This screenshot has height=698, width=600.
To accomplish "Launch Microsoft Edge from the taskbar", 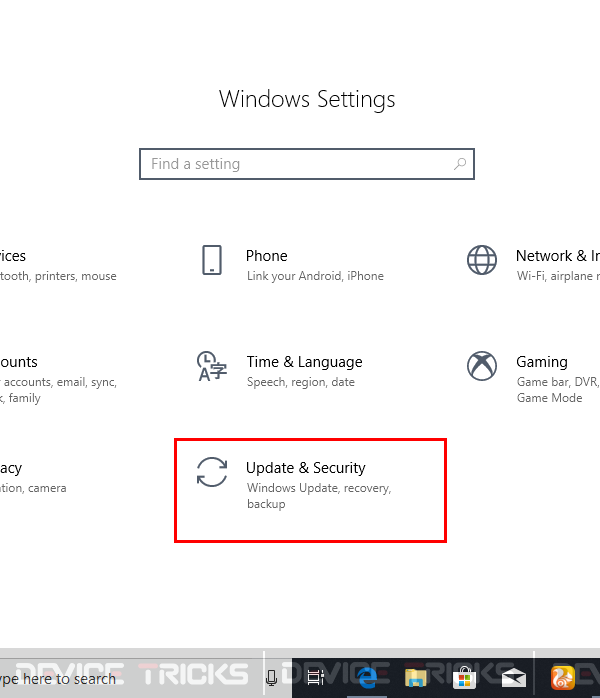I will tap(367, 678).
